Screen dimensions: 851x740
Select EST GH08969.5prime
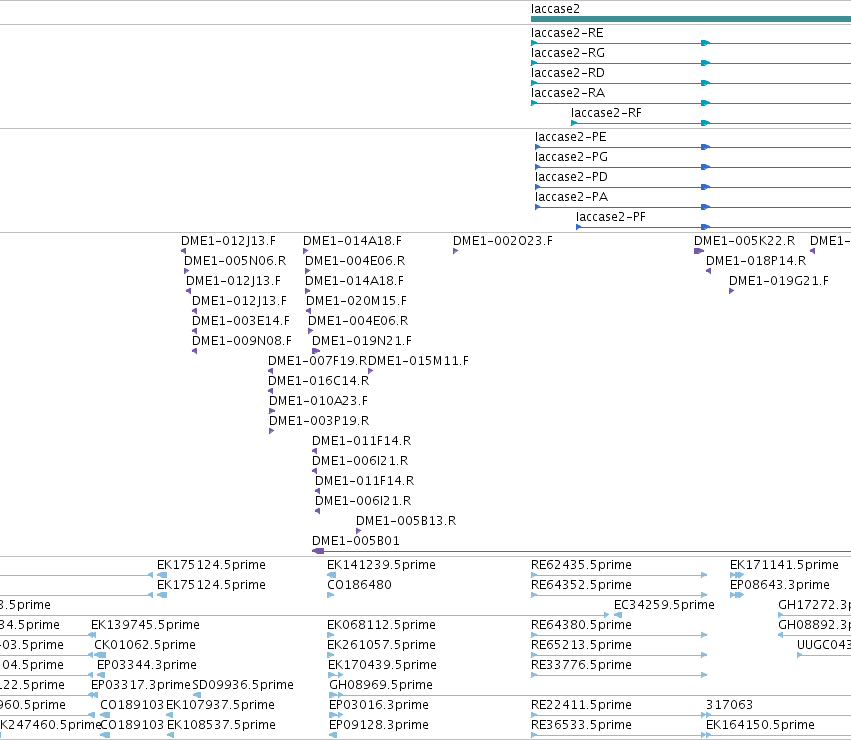(590, 695)
